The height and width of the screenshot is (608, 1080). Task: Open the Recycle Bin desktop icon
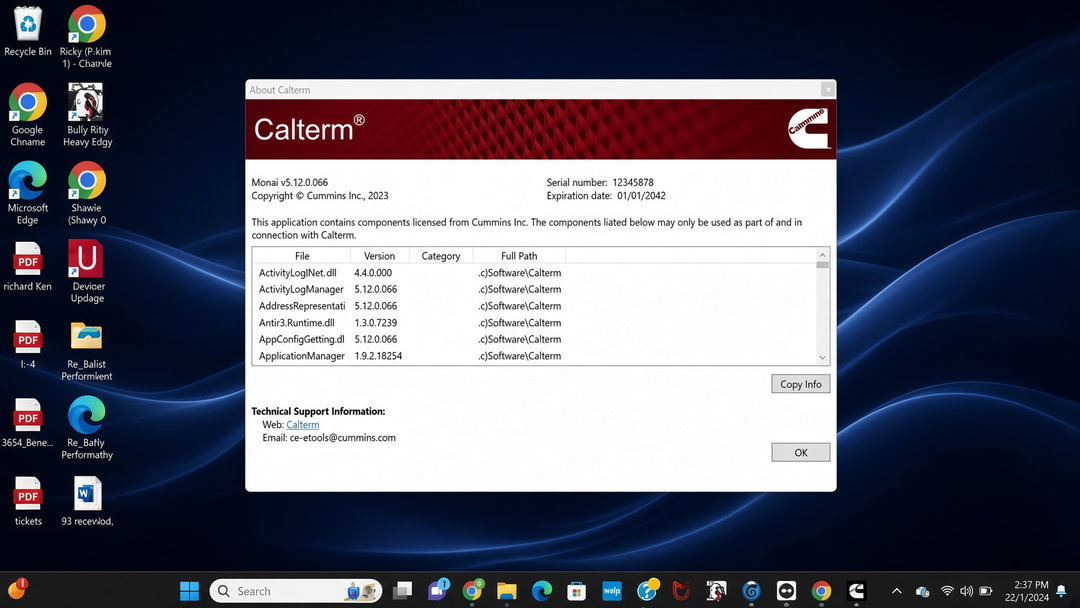click(x=28, y=32)
